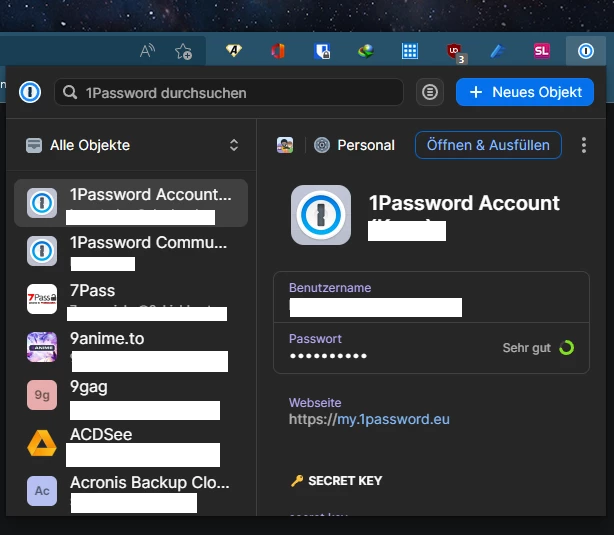
Task: Click the 1Password extension icon in toolbar
Action: [586, 51]
